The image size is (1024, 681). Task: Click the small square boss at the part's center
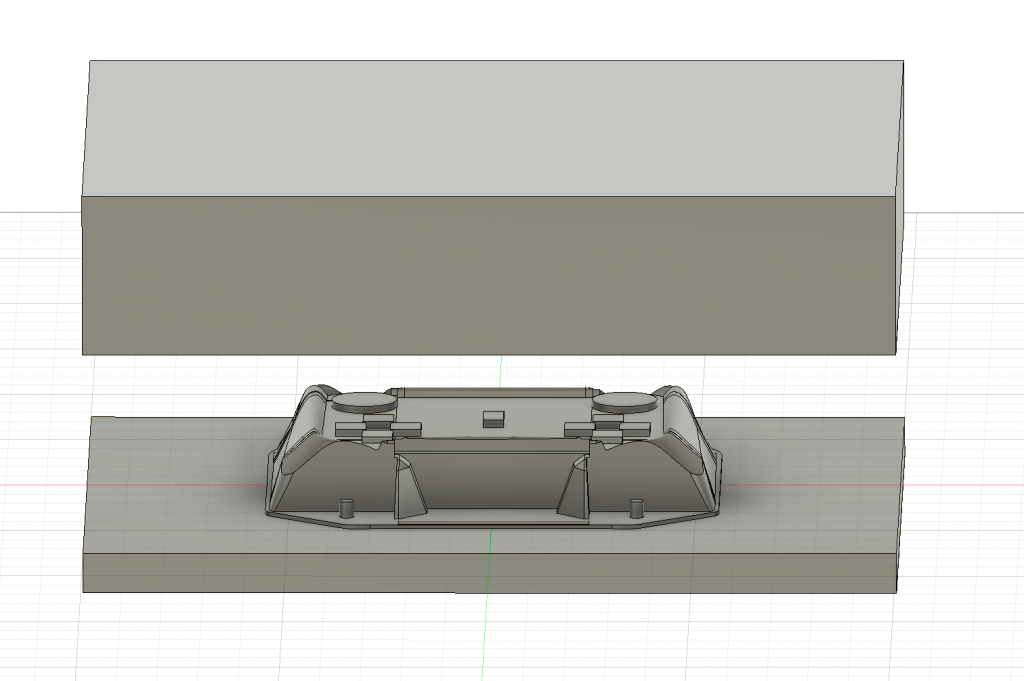[x=492, y=418]
